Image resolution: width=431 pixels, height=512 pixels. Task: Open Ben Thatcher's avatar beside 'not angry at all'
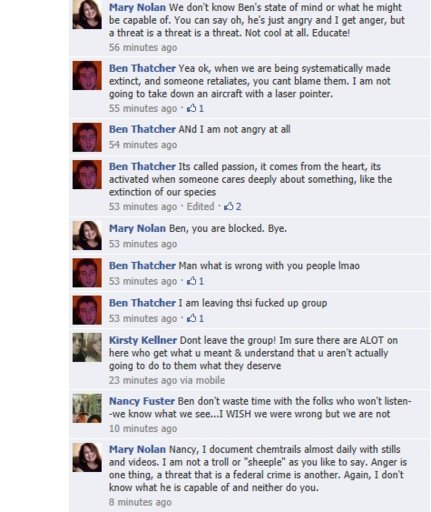(x=87, y=137)
